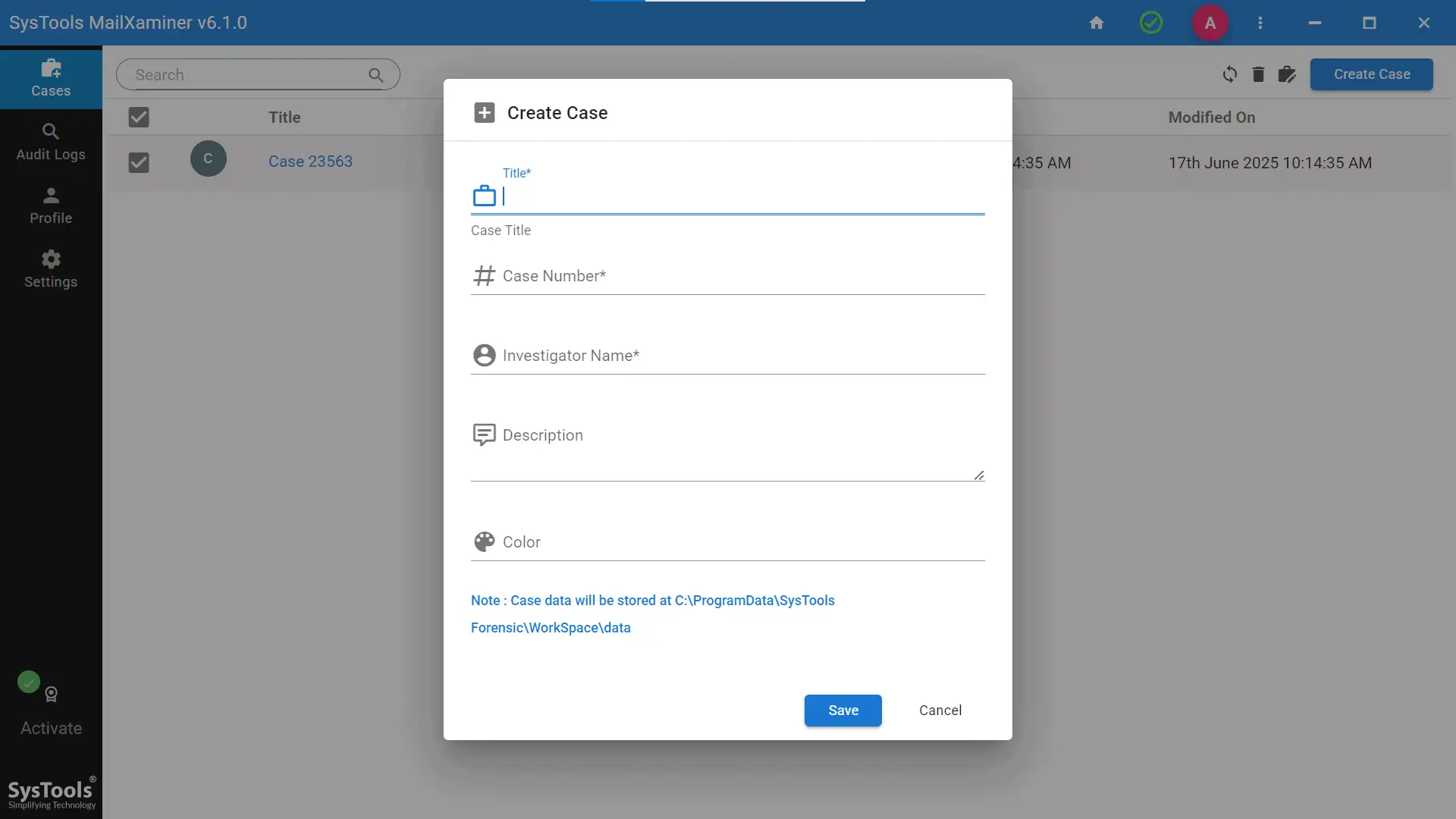Click the palette icon beside Color

click(x=485, y=541)
